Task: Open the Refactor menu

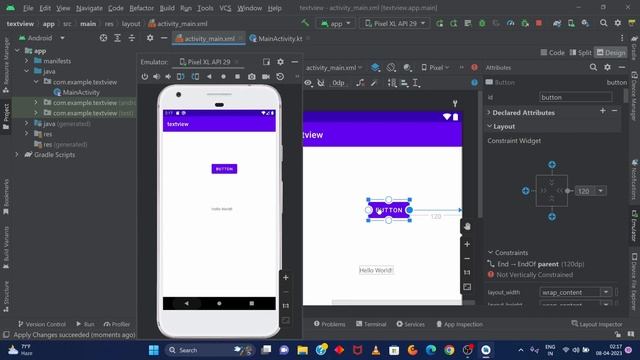Action: pos(141,8)
